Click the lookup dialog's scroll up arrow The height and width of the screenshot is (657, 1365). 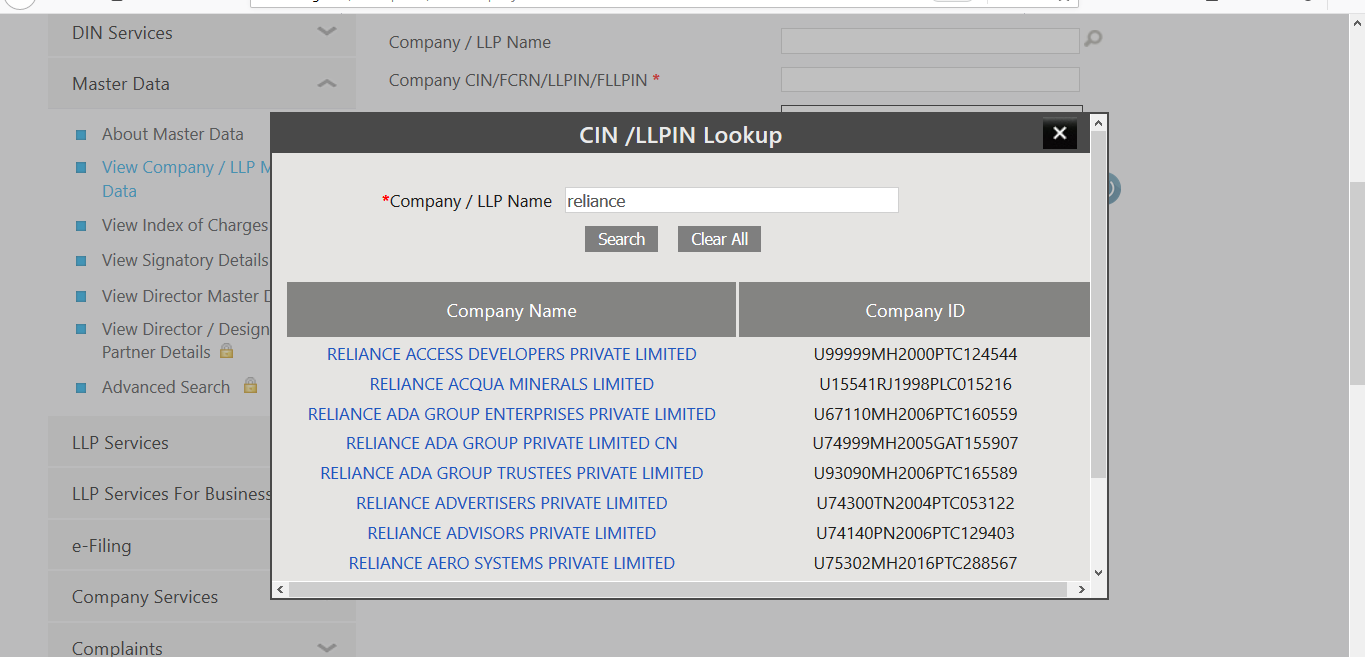coord(1099,123)
